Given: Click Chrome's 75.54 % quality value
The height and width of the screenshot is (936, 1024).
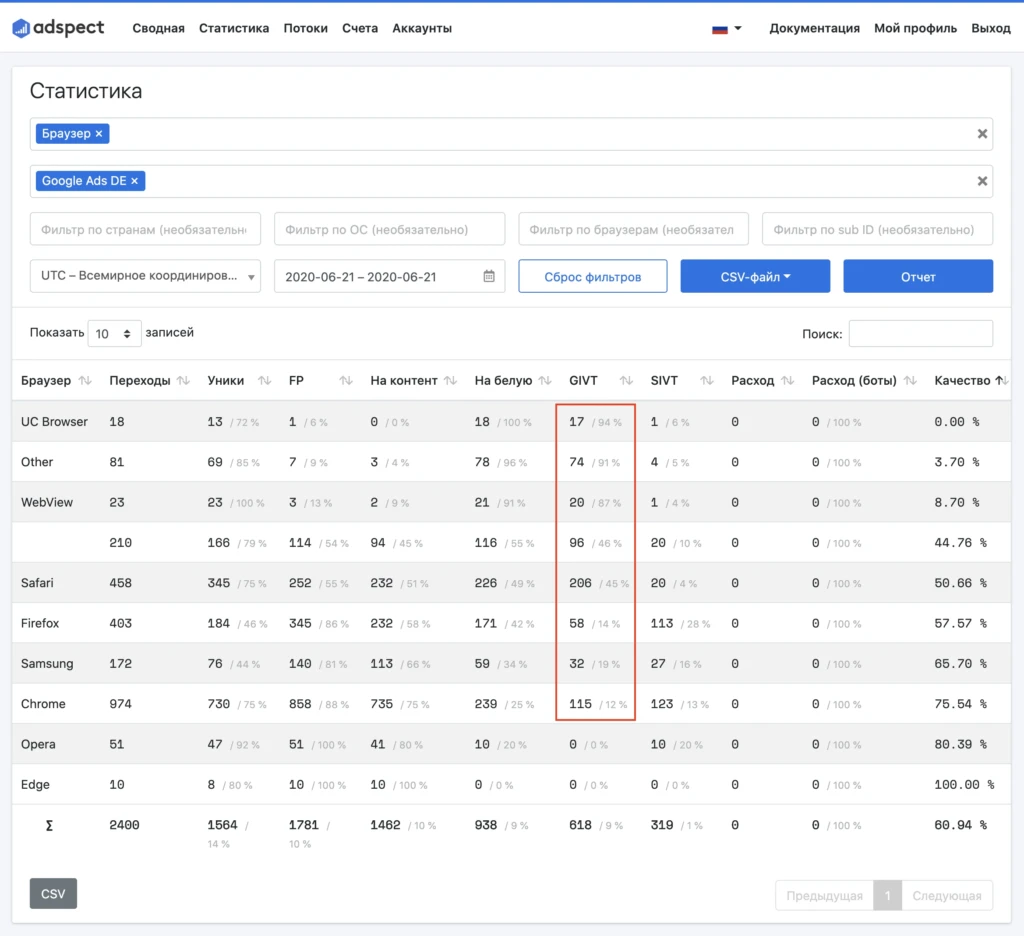Looking at the screenshot, I should (x=960, y=704).
